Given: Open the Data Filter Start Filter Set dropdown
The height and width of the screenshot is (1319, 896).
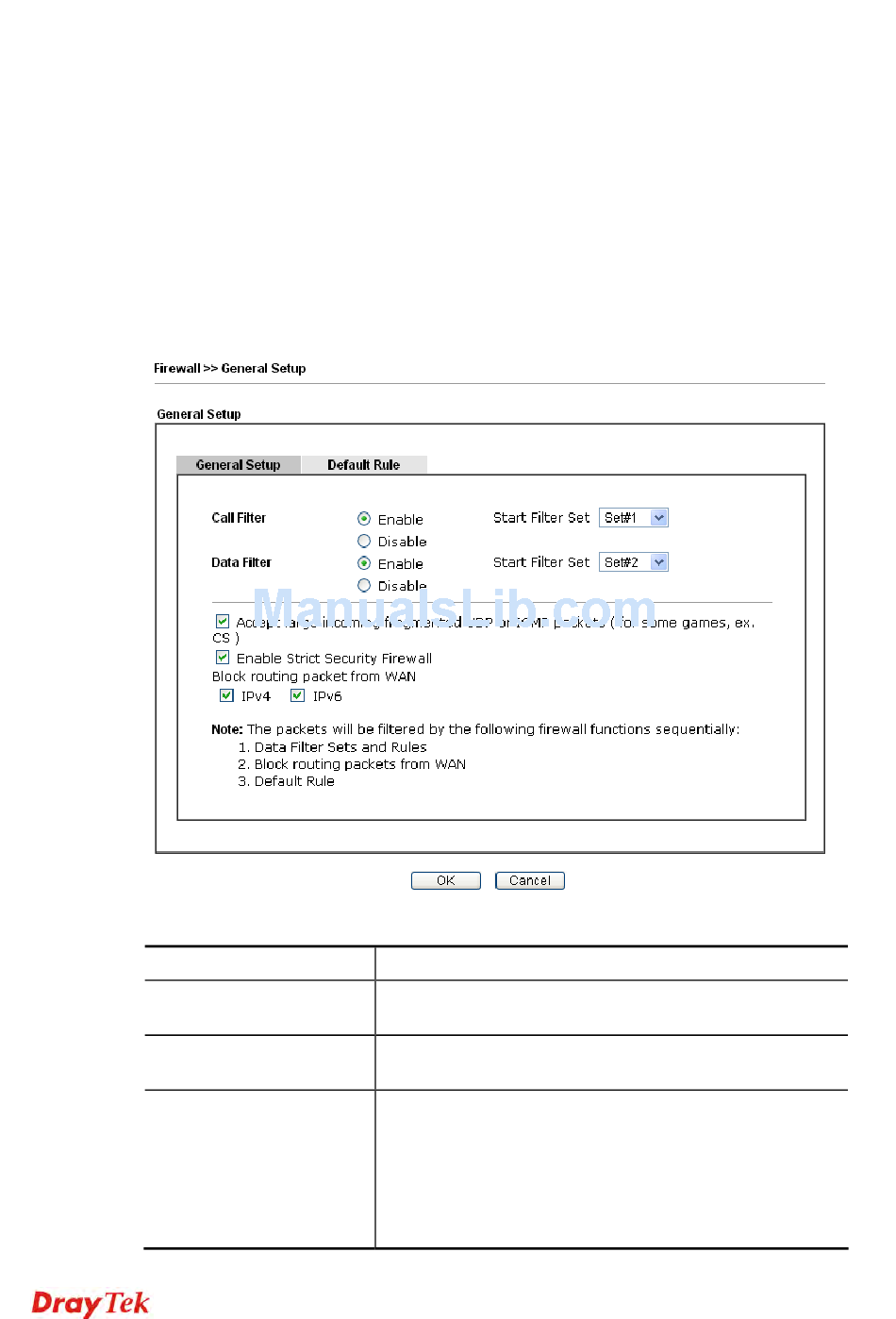Looking at the screenshot, I should 634,562.
